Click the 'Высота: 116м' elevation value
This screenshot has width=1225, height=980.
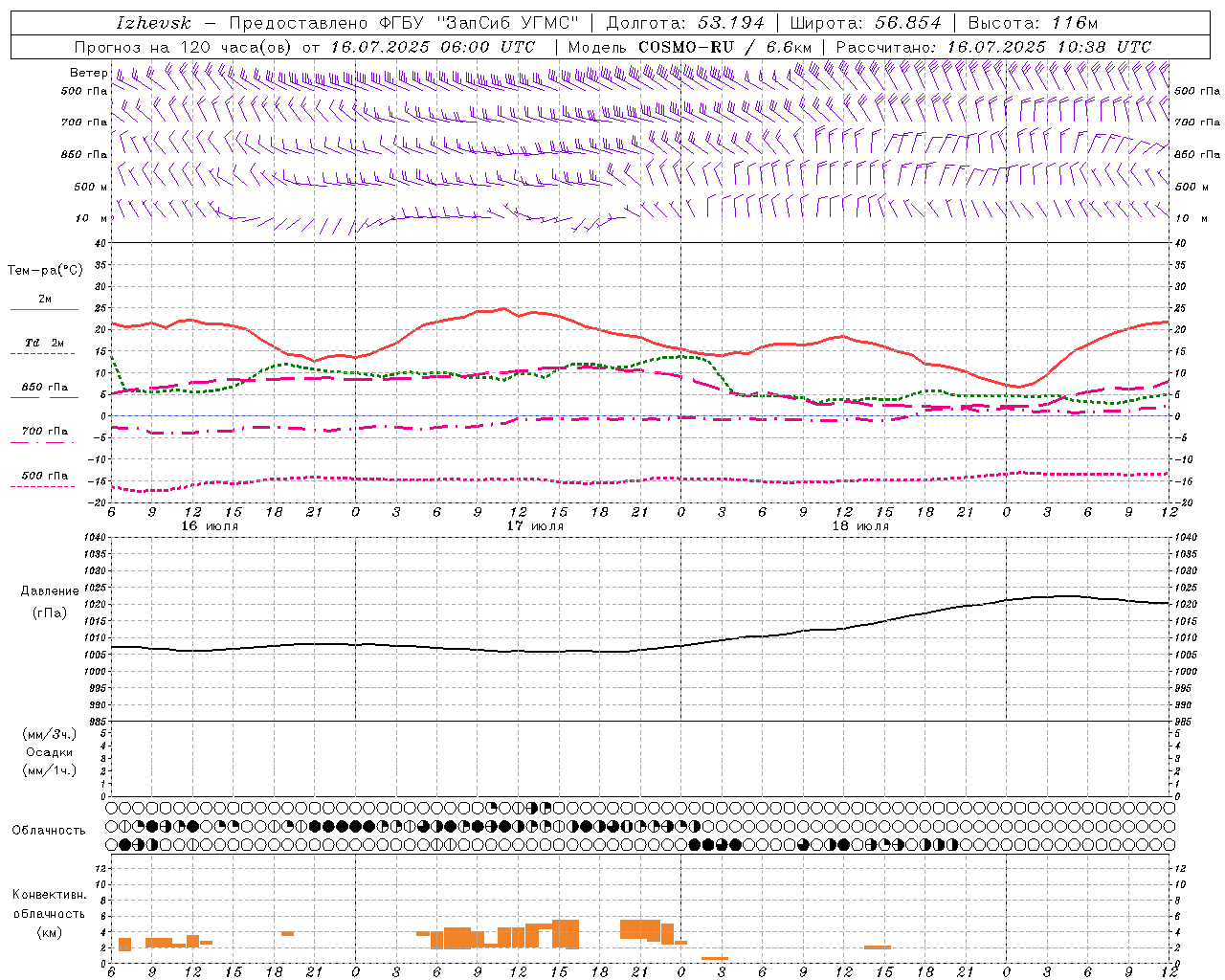[x=1034, y=23]
